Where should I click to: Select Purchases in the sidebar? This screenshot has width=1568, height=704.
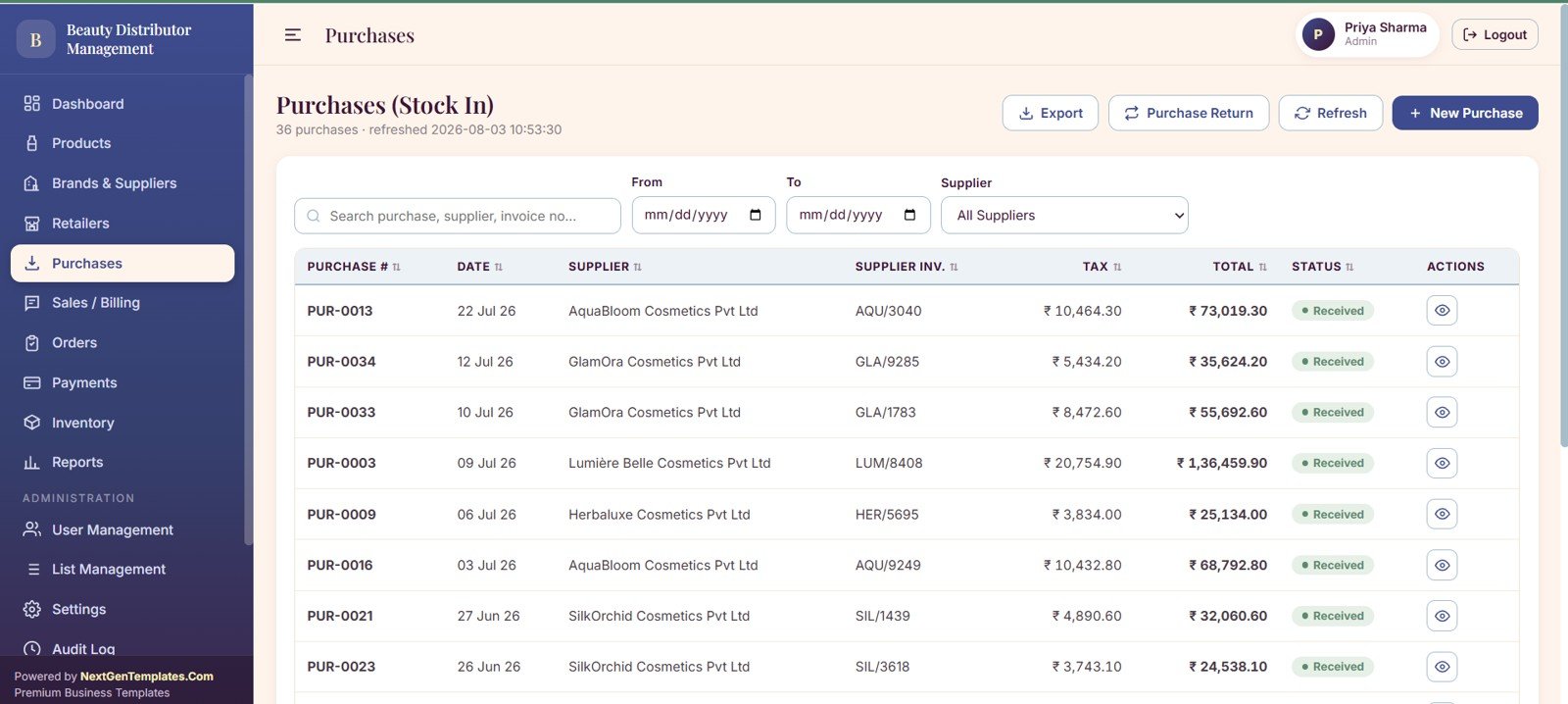tap(122, 264)
